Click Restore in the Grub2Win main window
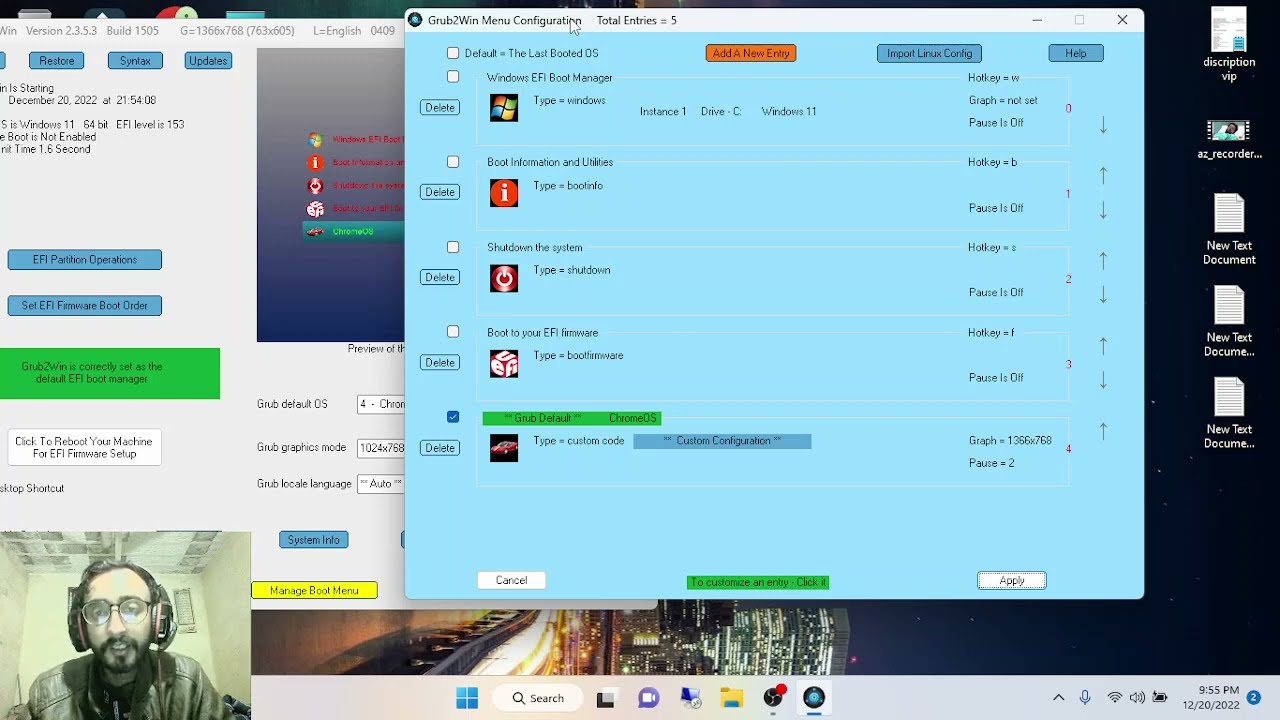The width and height of the screenshot is (1280, 720). pos(56,61)
